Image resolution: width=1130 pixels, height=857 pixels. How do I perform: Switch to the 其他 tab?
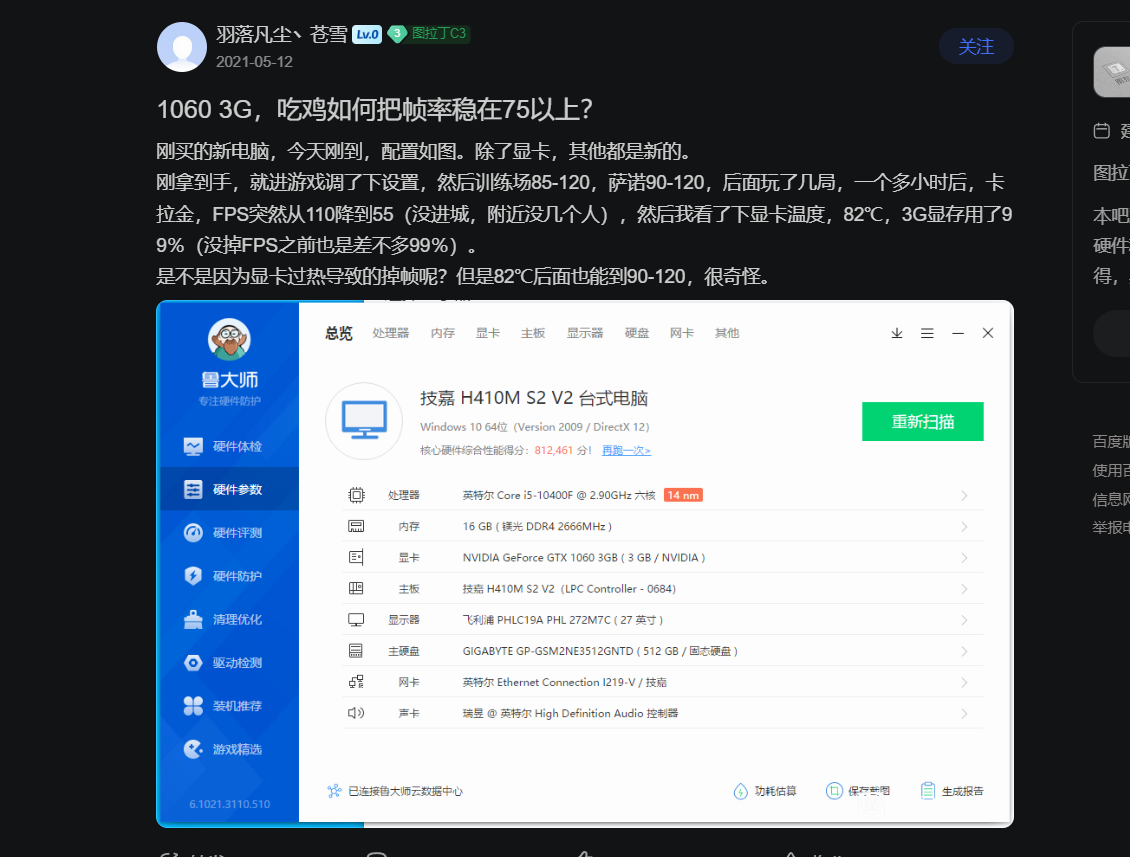pyautogui.click(x=727, y=333)
